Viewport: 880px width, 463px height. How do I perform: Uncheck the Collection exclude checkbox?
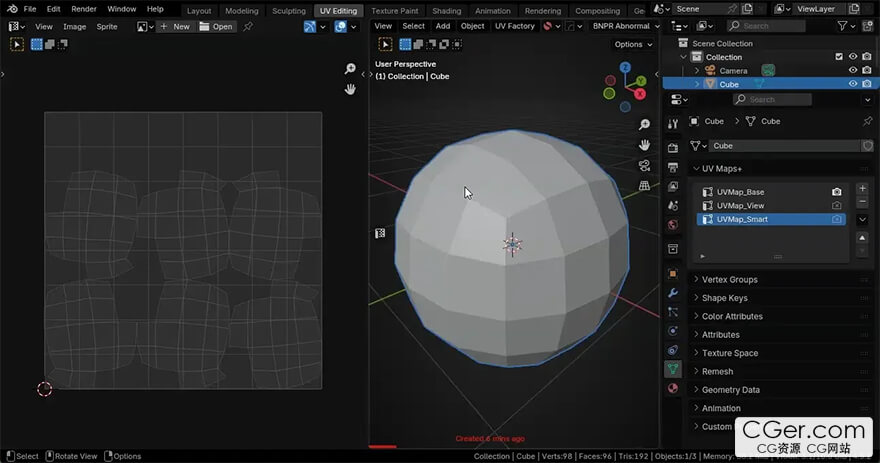[839, 57]
